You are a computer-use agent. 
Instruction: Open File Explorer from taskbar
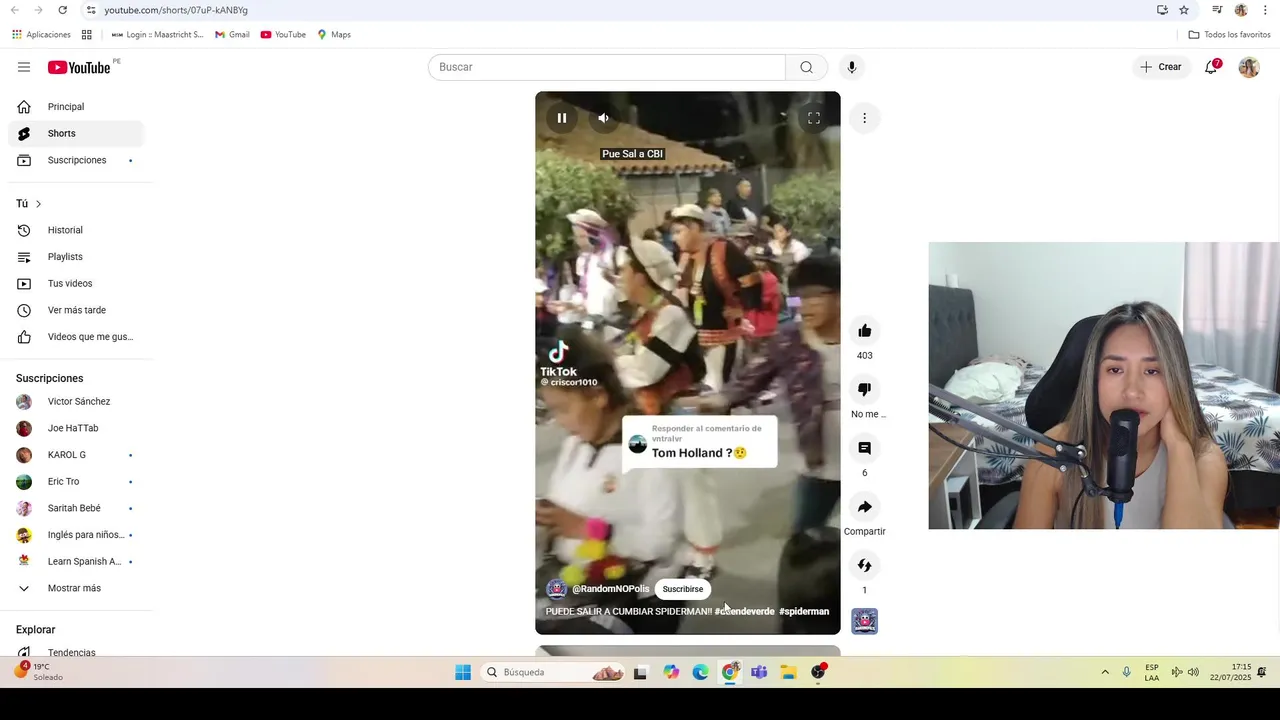pyautogui.click(x=789, y=672)
